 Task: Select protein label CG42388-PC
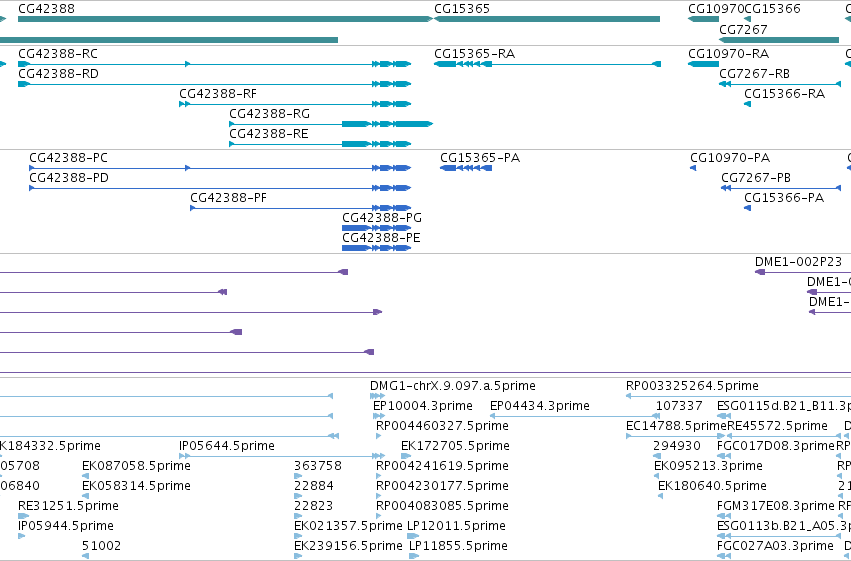click(68, 158)
